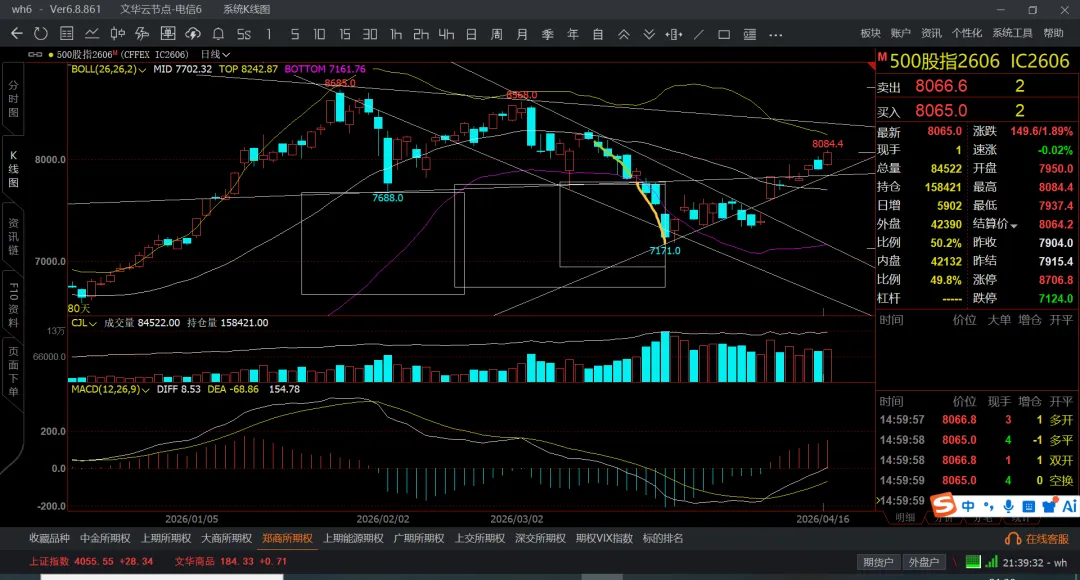The image size is (1080, 580).
Task: Expand the 结算价 dropdown arrow
Action: 1014,225
